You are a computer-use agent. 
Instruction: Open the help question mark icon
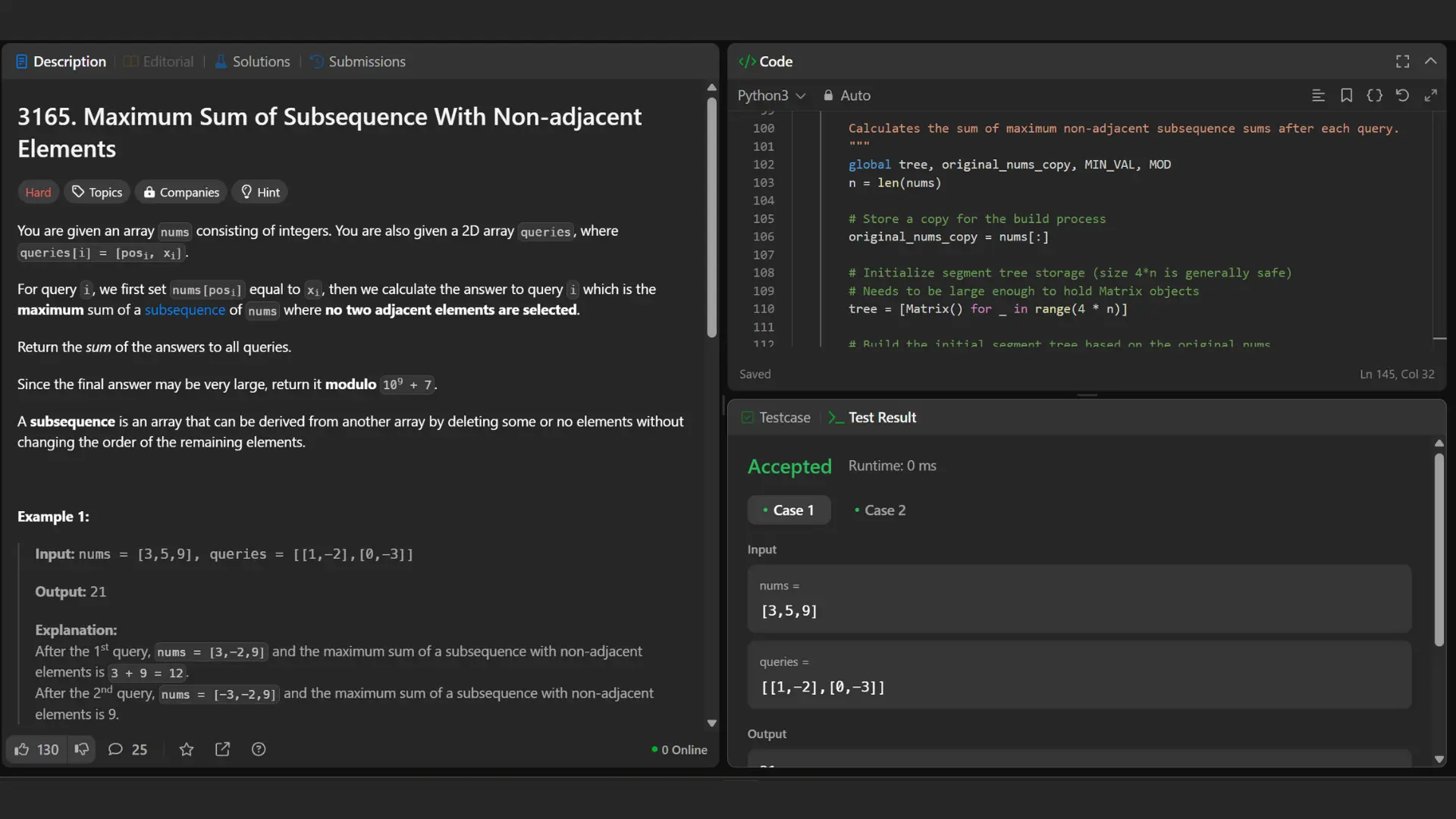[259, 749]
